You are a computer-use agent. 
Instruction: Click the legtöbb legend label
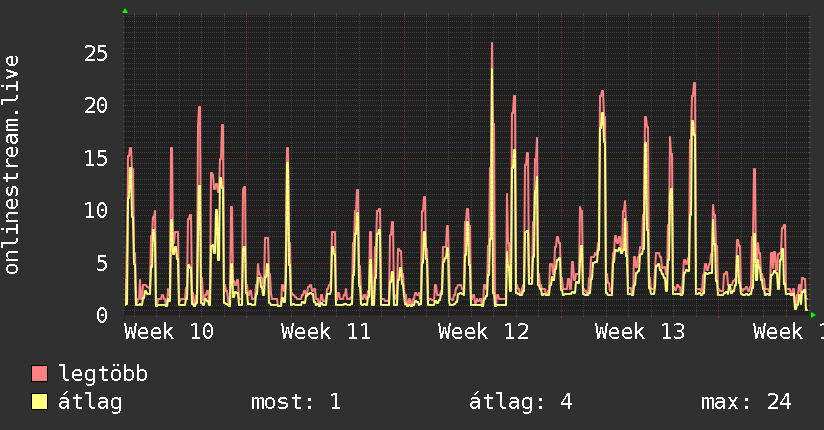[103, 374]
